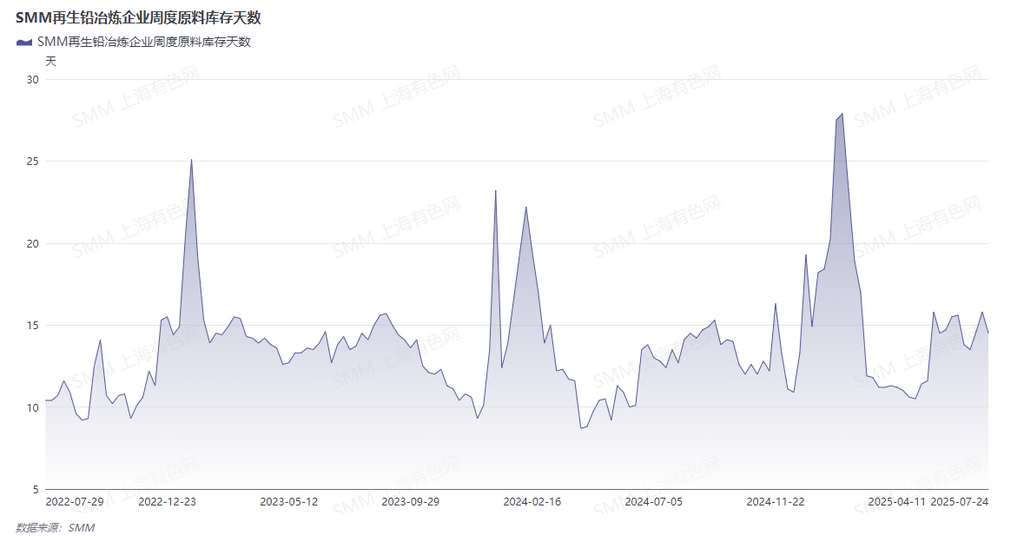The image size is (1024, 537).
Task: Click the y-axis value 20
Action: tap(33, 244)
